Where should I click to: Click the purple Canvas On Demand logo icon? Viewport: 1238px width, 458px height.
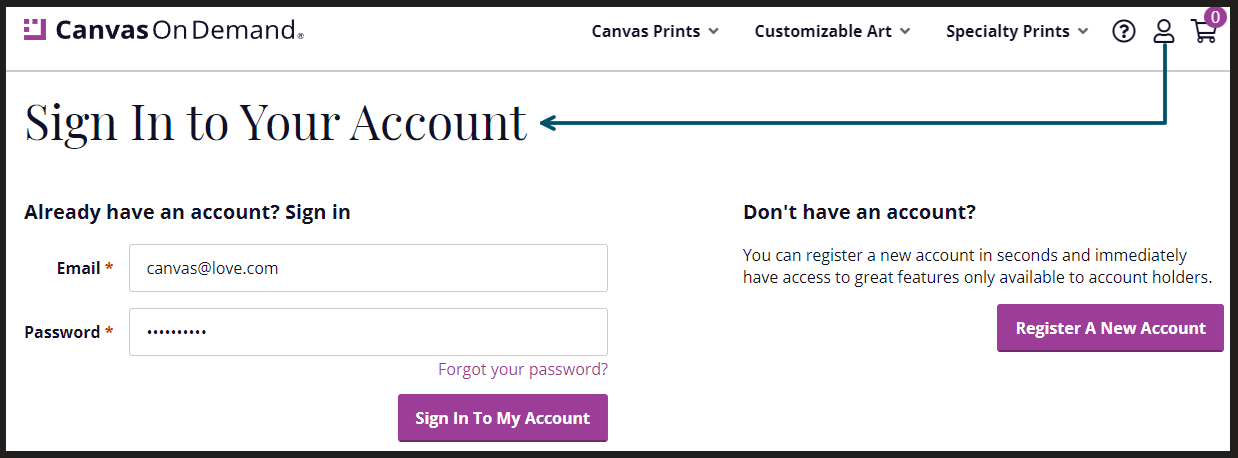coord(35,30)
